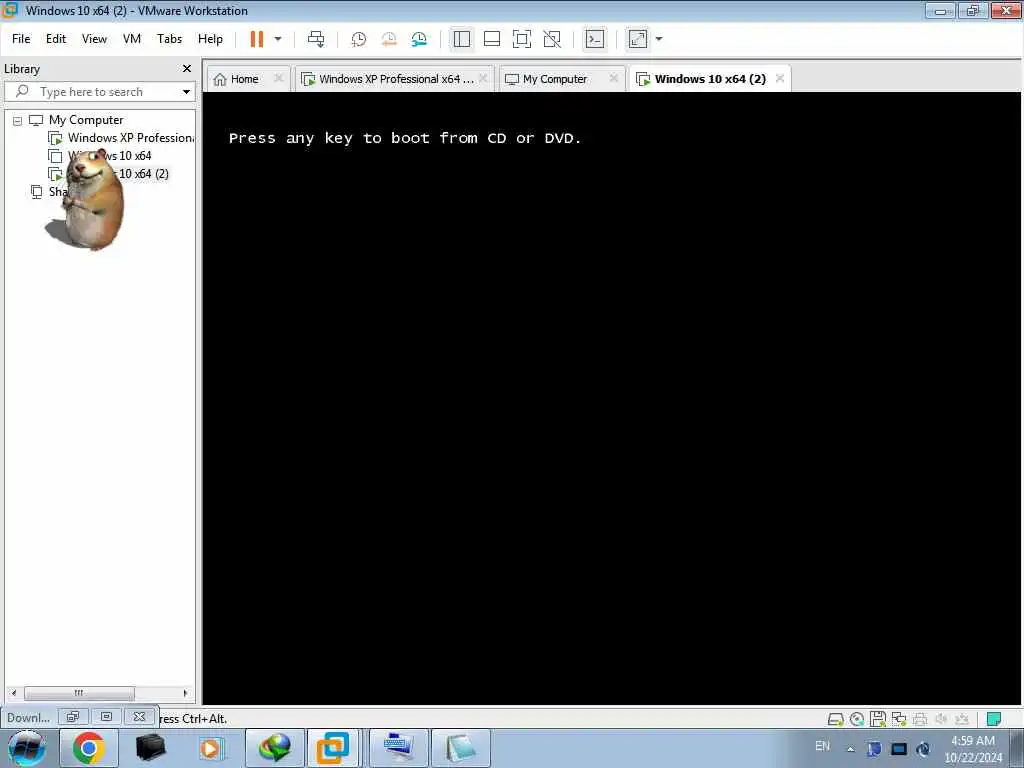Viewport: 1024px width, 768px height.
Task: Take a snapshot of this virtual machine
Action: pyautogui.click(x=359, y=39)
